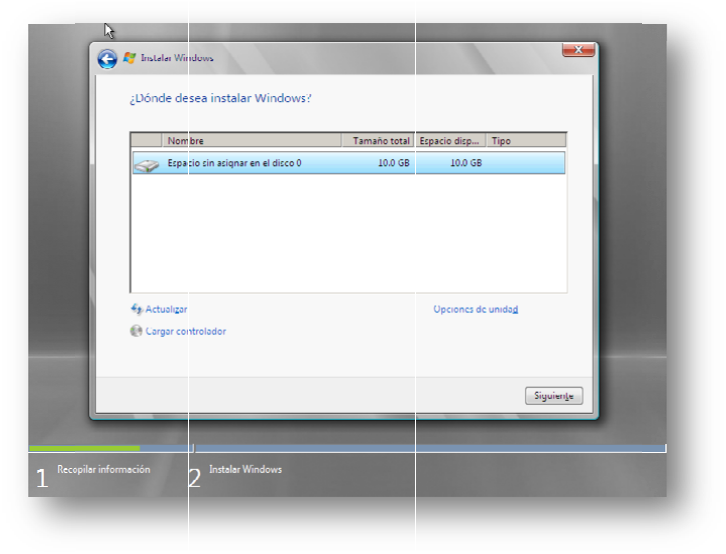Click the Siguiente button

pos(554,396)
